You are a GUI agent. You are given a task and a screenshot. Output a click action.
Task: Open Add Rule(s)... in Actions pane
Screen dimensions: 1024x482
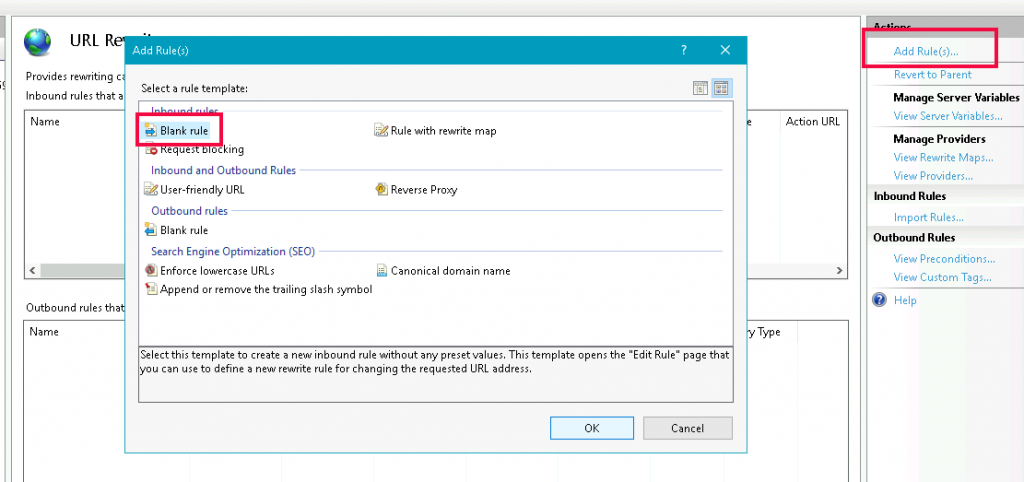click(x=925, y=51)
